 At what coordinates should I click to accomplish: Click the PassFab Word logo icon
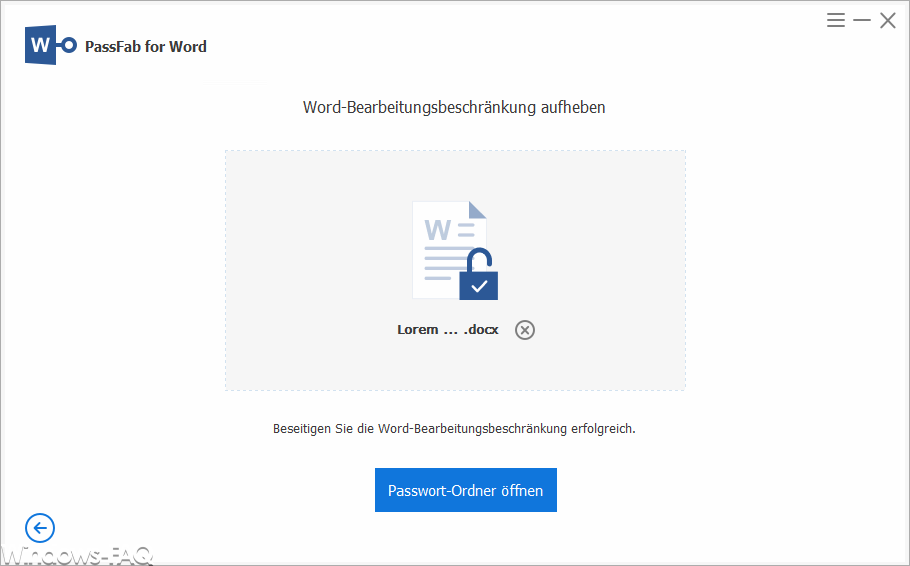click(x=50, y=45)
